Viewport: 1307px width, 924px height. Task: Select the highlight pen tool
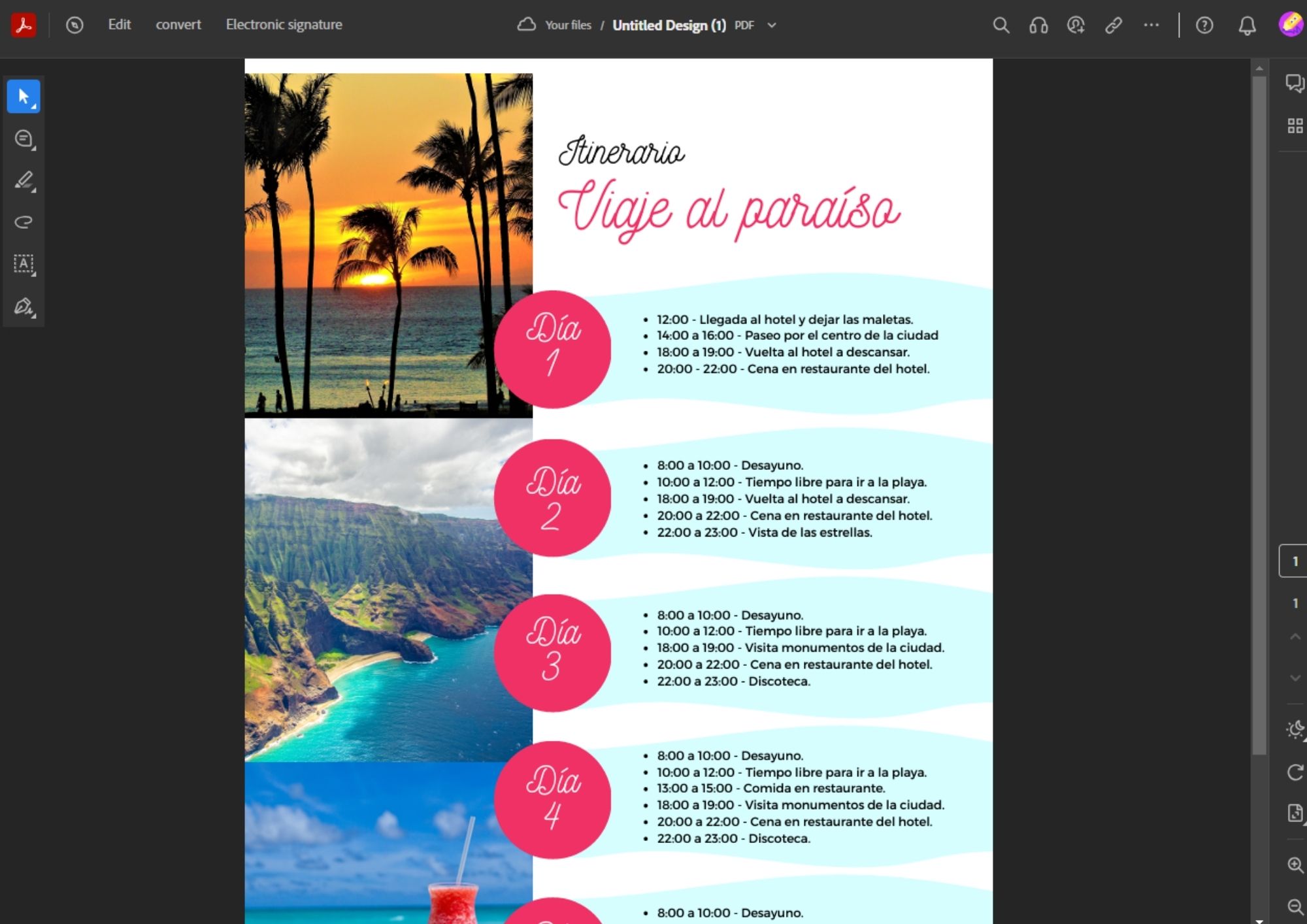tap(24, 181)
